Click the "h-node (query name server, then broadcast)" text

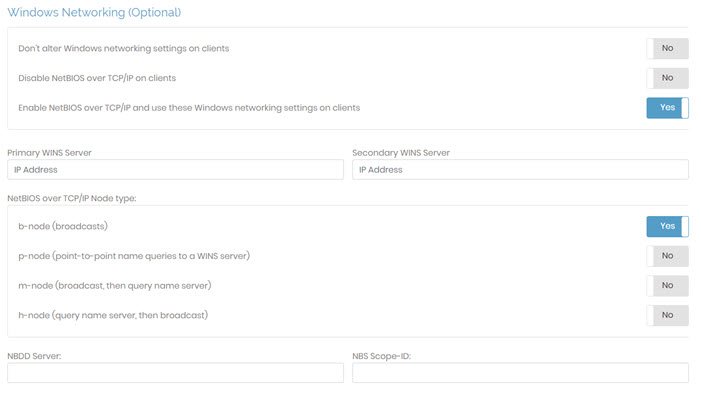pos(113,315)
